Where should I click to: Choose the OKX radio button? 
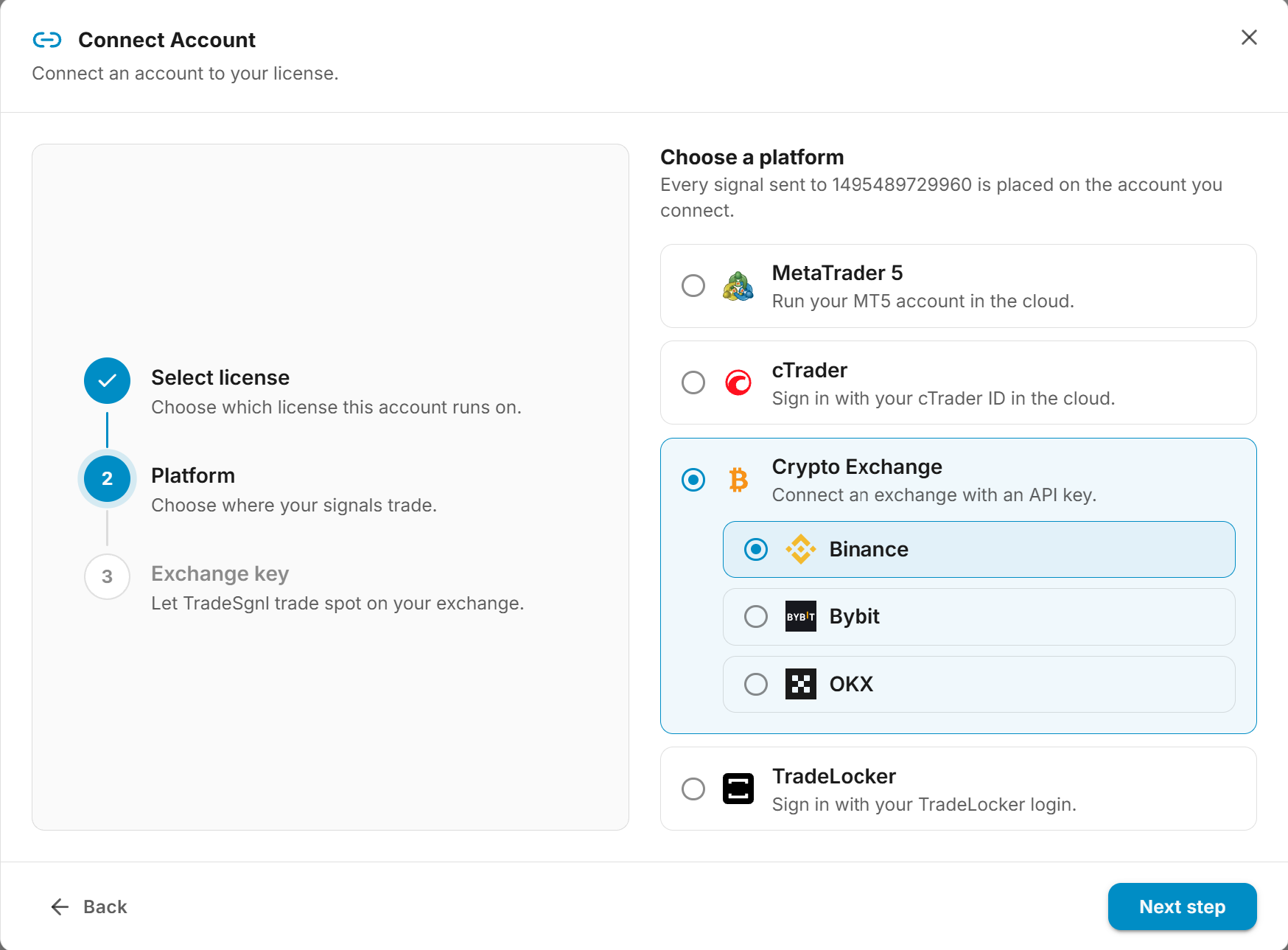pyautogui.click(x=756, y=684)
